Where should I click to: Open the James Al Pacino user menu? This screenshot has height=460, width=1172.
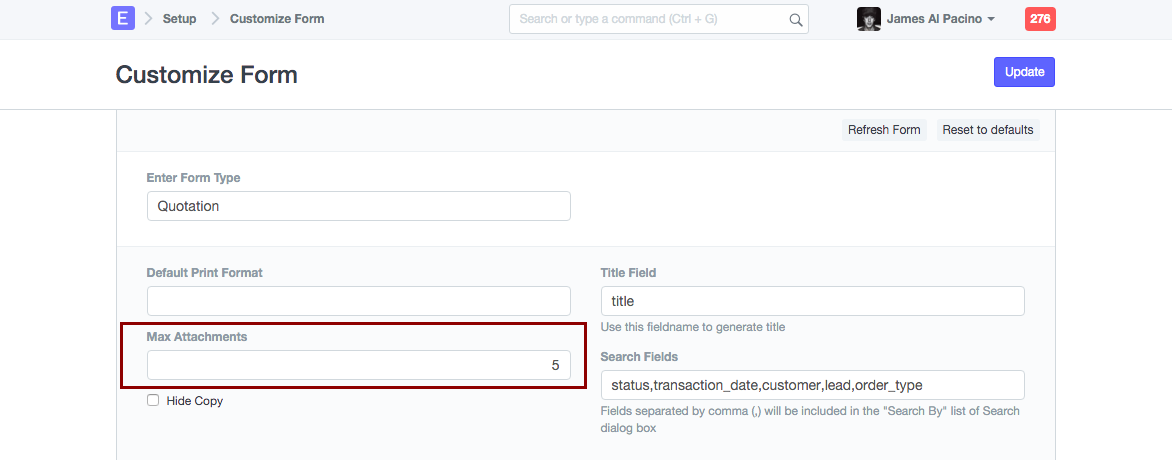(938, 19)
